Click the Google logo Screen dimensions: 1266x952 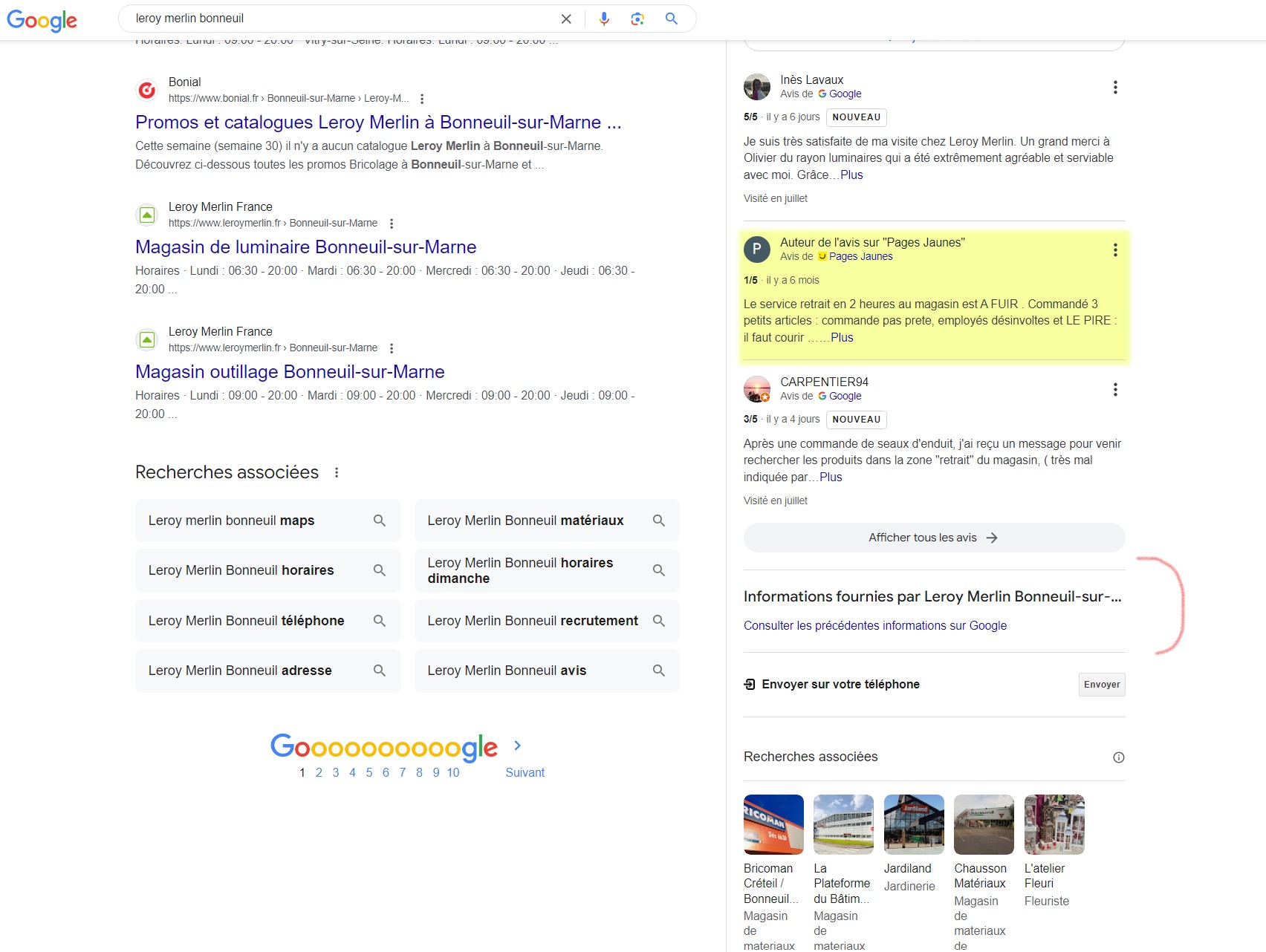42,20
